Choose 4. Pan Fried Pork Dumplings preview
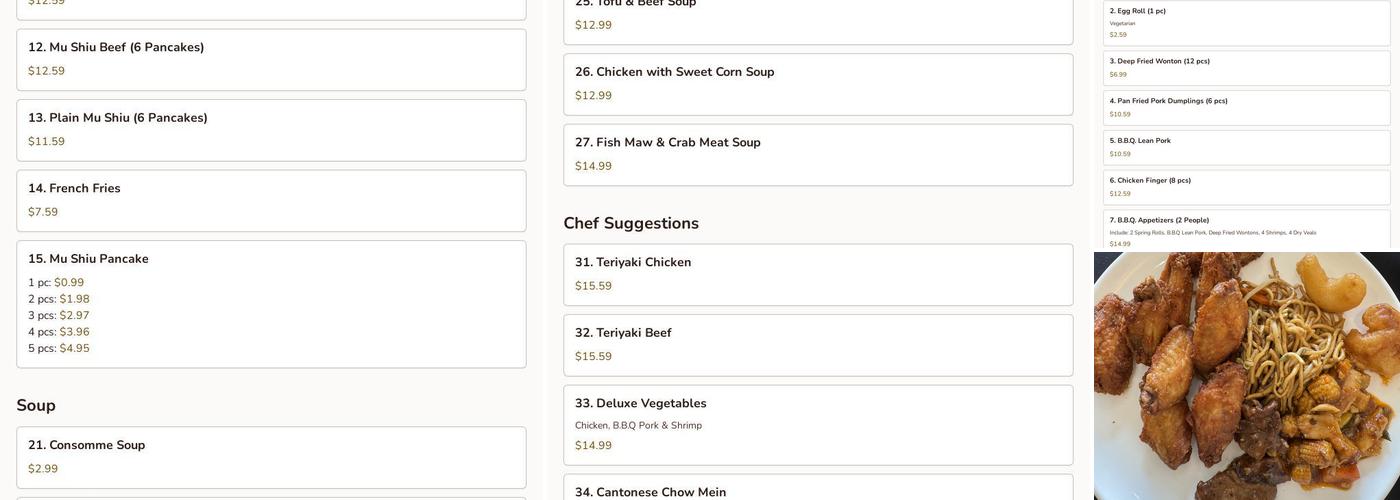 click(x=1246, y=107)
